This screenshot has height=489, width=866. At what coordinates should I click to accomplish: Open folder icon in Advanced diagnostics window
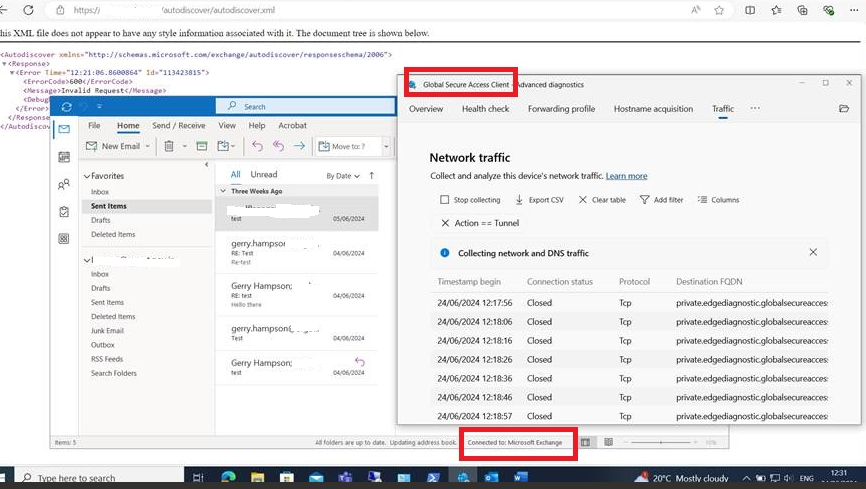[844, 109]
